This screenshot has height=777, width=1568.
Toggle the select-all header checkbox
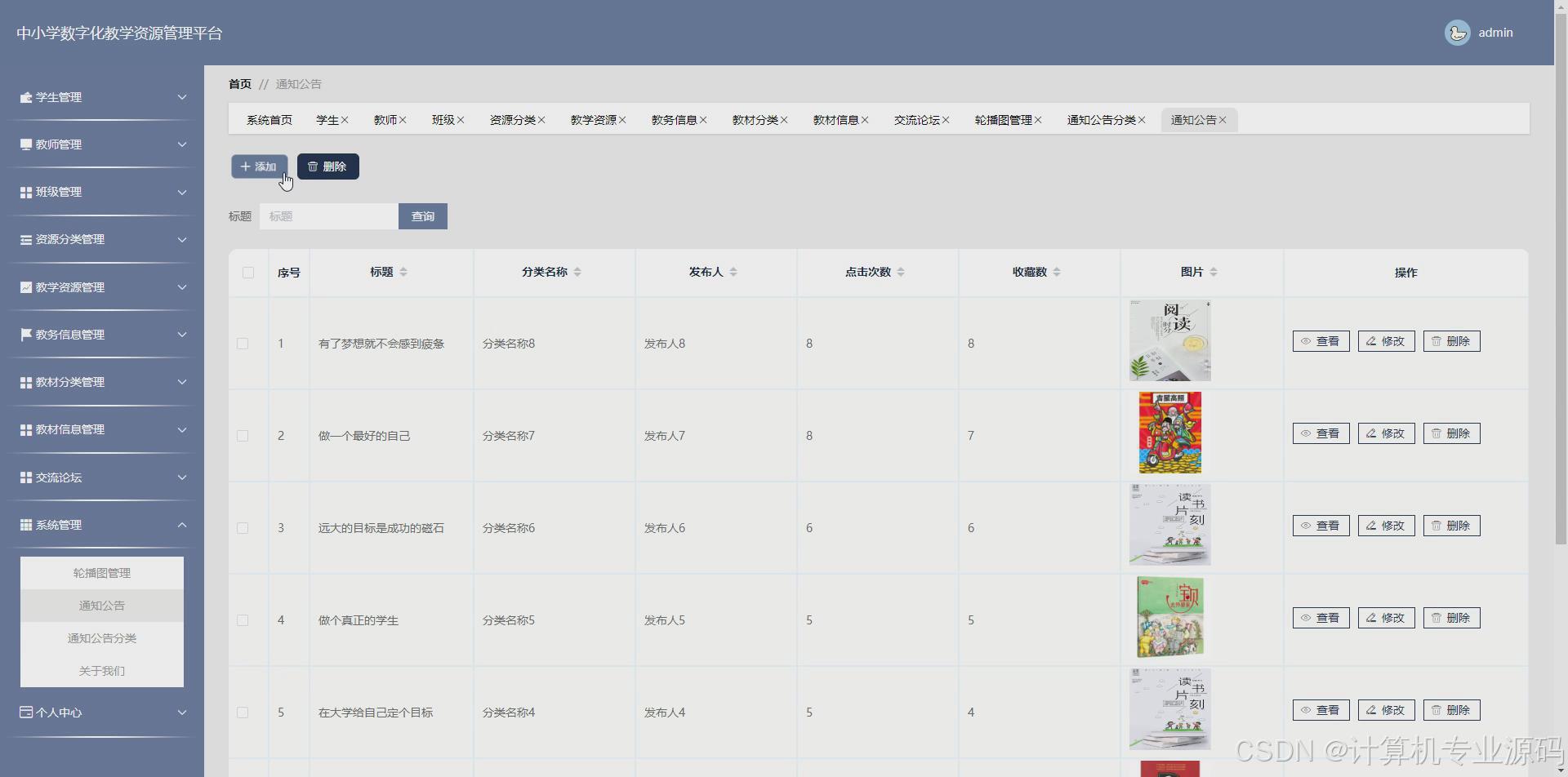[x=248, y=273]
